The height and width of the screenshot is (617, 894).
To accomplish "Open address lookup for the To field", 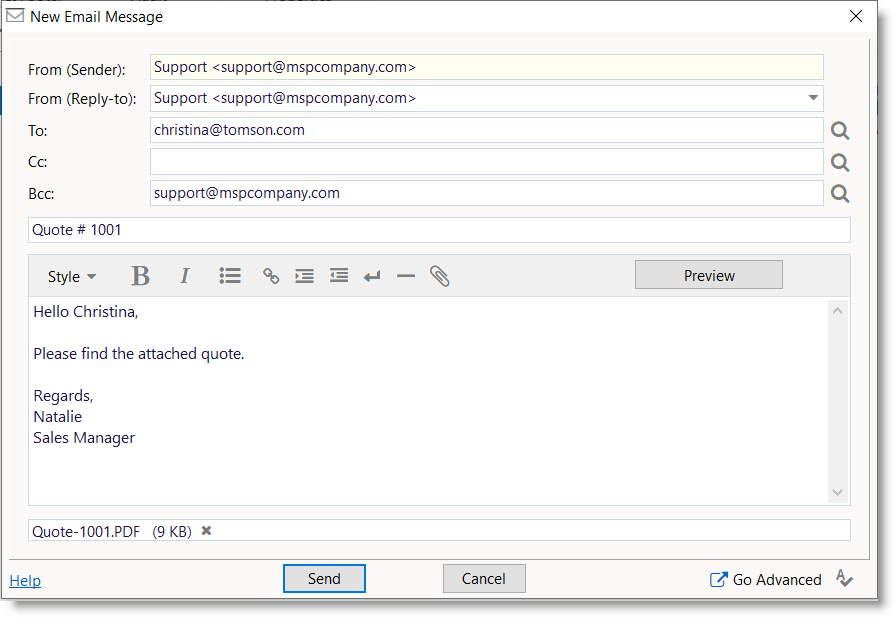I will (840, 131).
